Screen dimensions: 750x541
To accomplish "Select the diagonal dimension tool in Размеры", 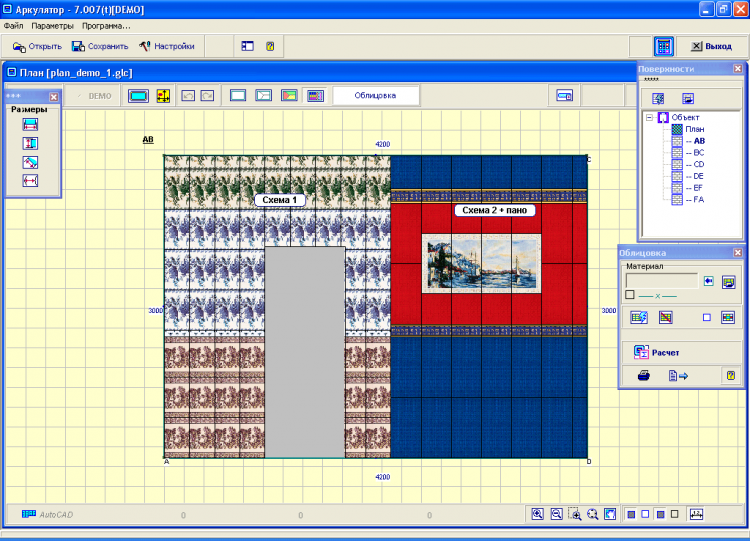I will pos(30,162).
